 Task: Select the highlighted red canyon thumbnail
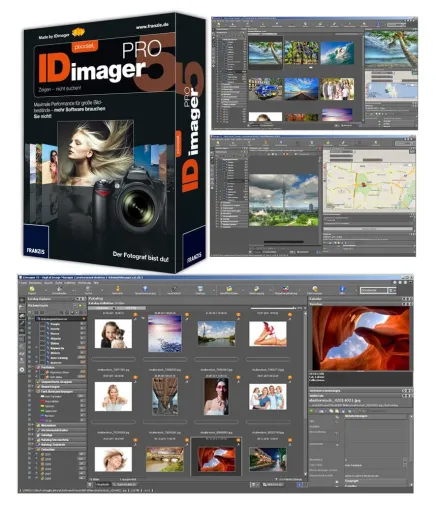pyautogui.click(x=216, y=459)
